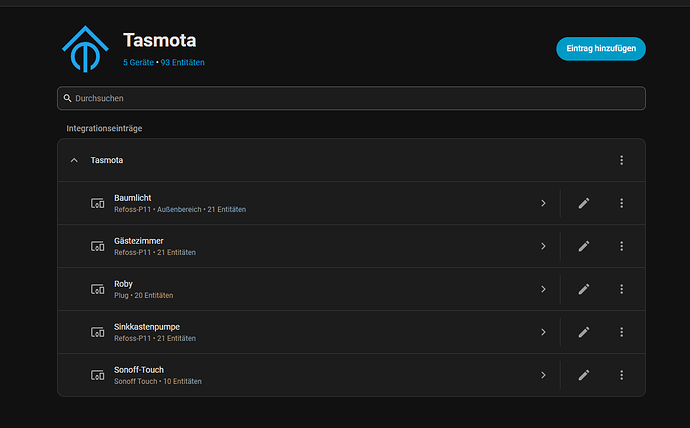Click the Gästezimmer device icon
This screenshot has height=428, width=690.
click(x=98, y=246)
